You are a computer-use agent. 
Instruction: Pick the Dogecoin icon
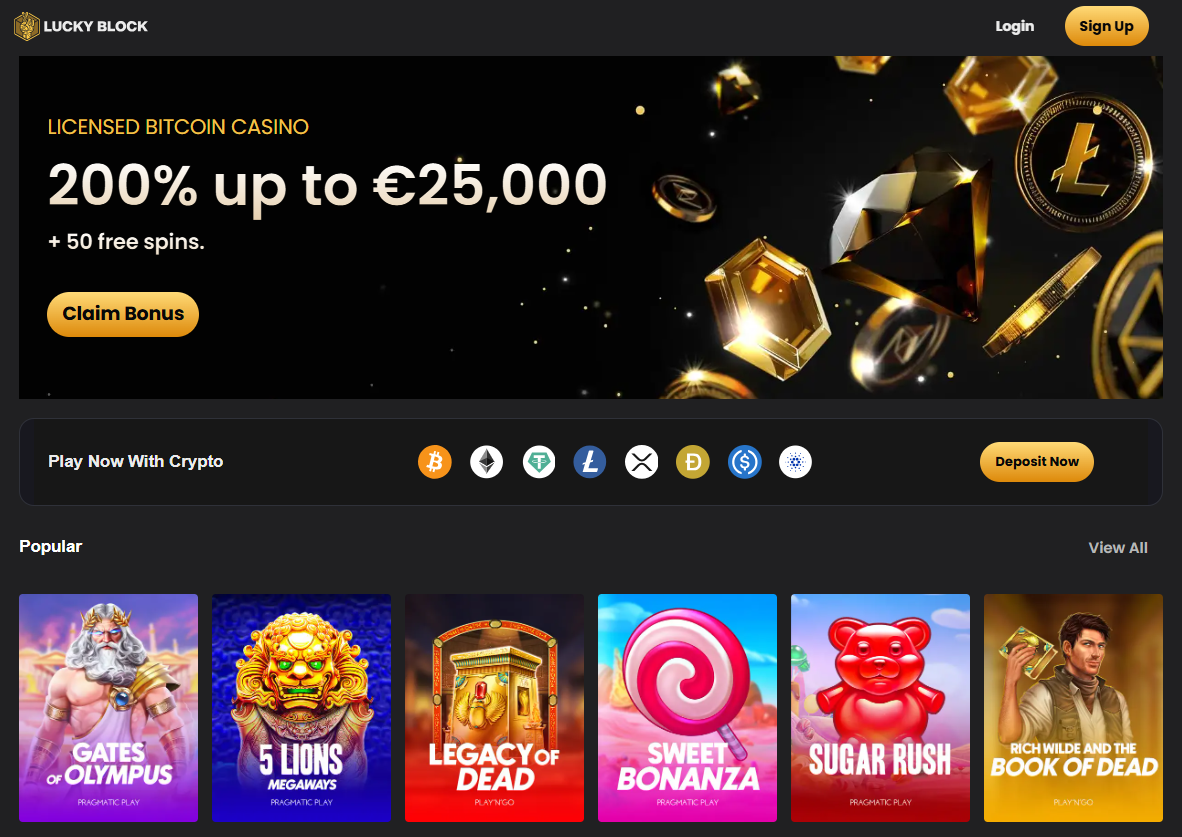pyautogui.click(x=693, y=461)
